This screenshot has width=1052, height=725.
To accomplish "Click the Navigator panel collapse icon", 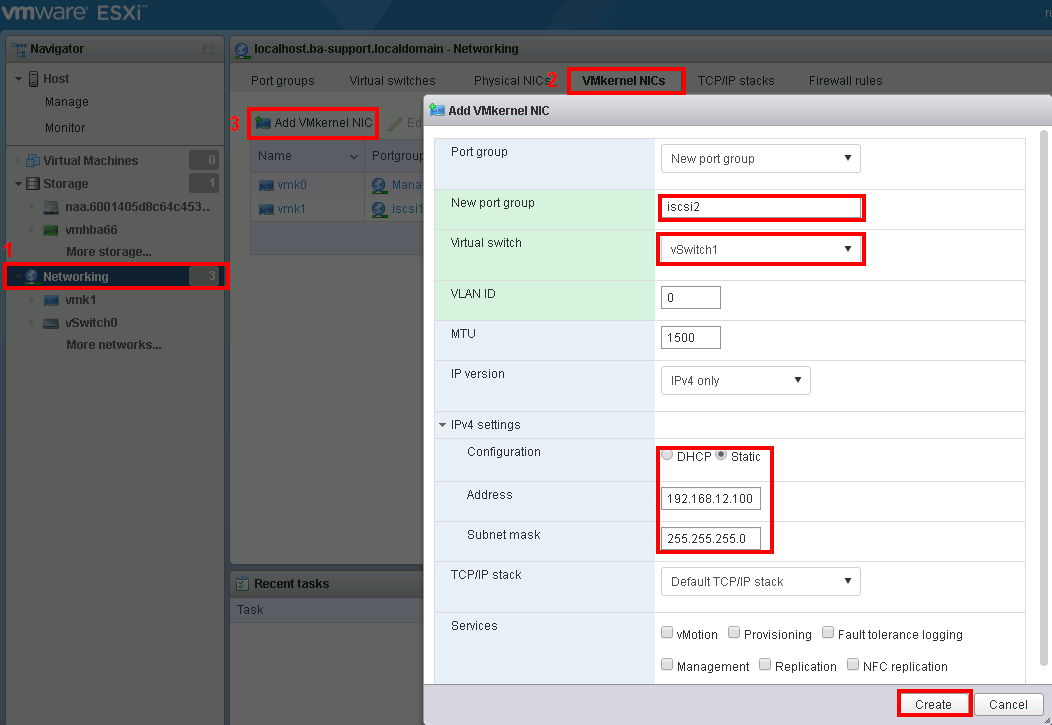I will [208, 49].
